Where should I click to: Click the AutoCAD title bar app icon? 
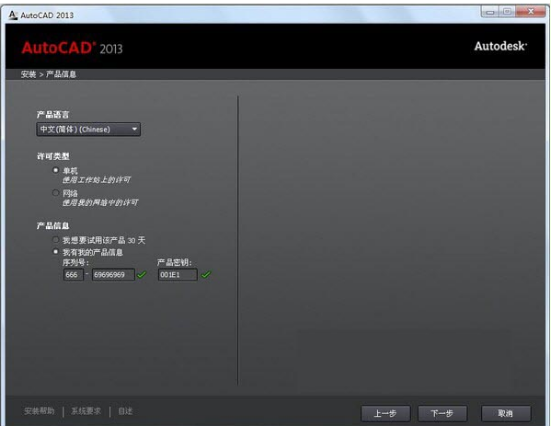13,15
